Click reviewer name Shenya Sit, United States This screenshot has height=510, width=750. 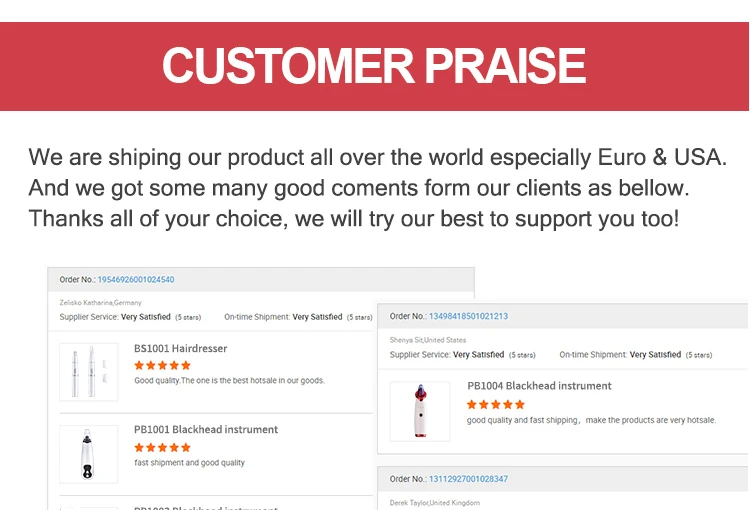pyautogui.click(x=428, y=340)
